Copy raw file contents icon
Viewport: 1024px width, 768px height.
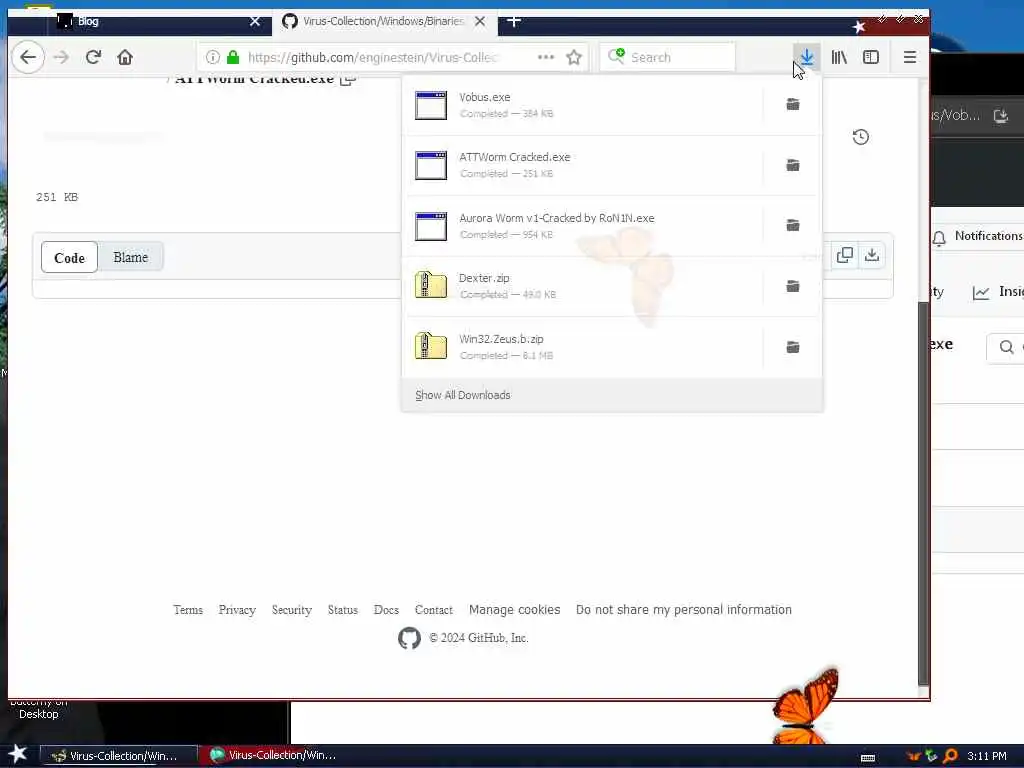pos(844,255)
